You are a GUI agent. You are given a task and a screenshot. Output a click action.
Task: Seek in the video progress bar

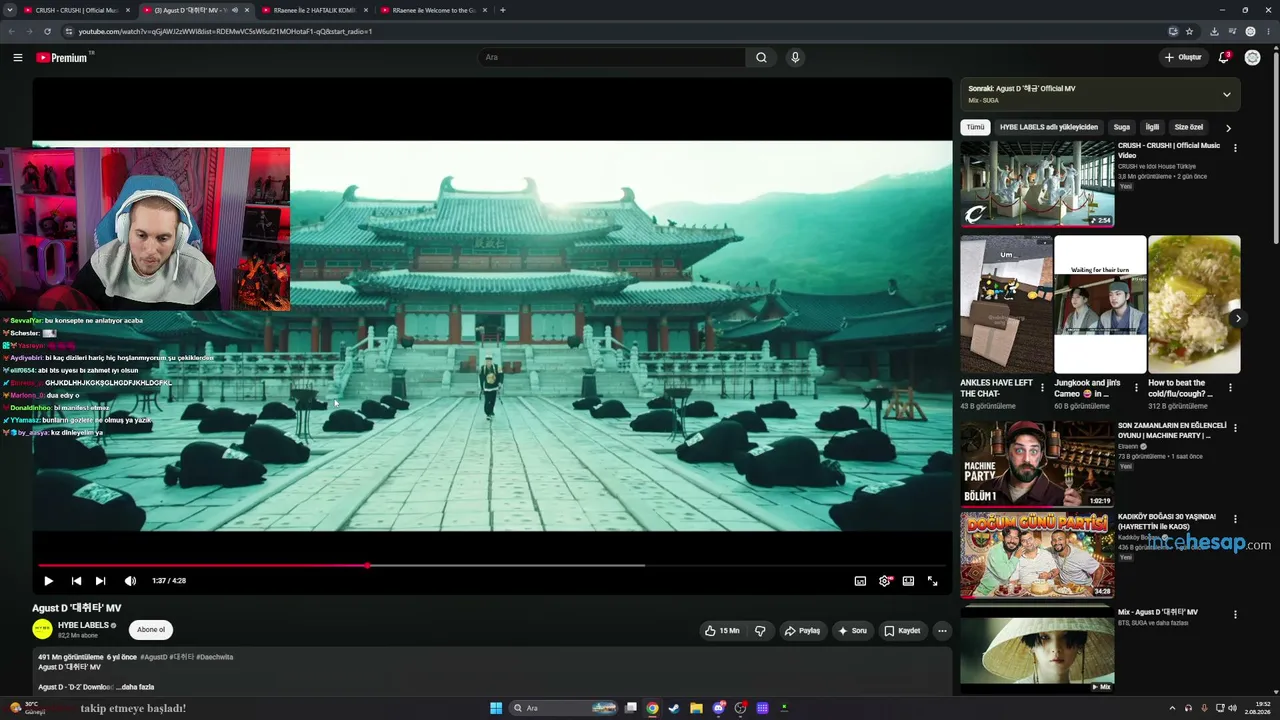click(x=492, y=566)
